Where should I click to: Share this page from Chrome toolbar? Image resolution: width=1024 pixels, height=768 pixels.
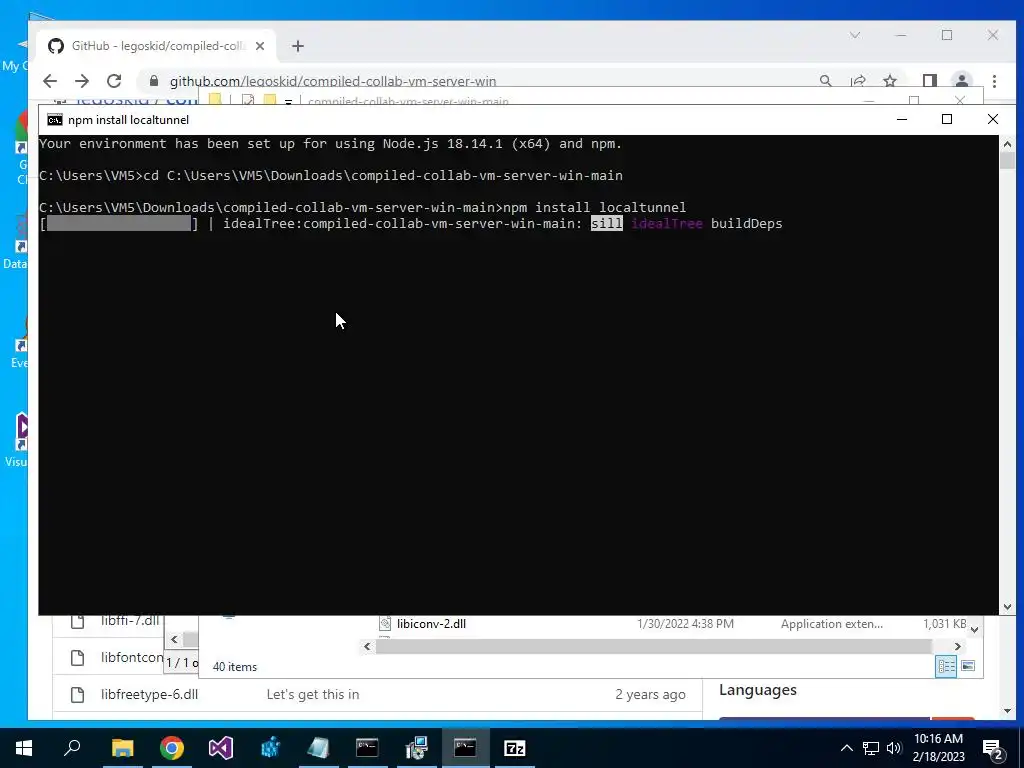click(x=858, y=81)
